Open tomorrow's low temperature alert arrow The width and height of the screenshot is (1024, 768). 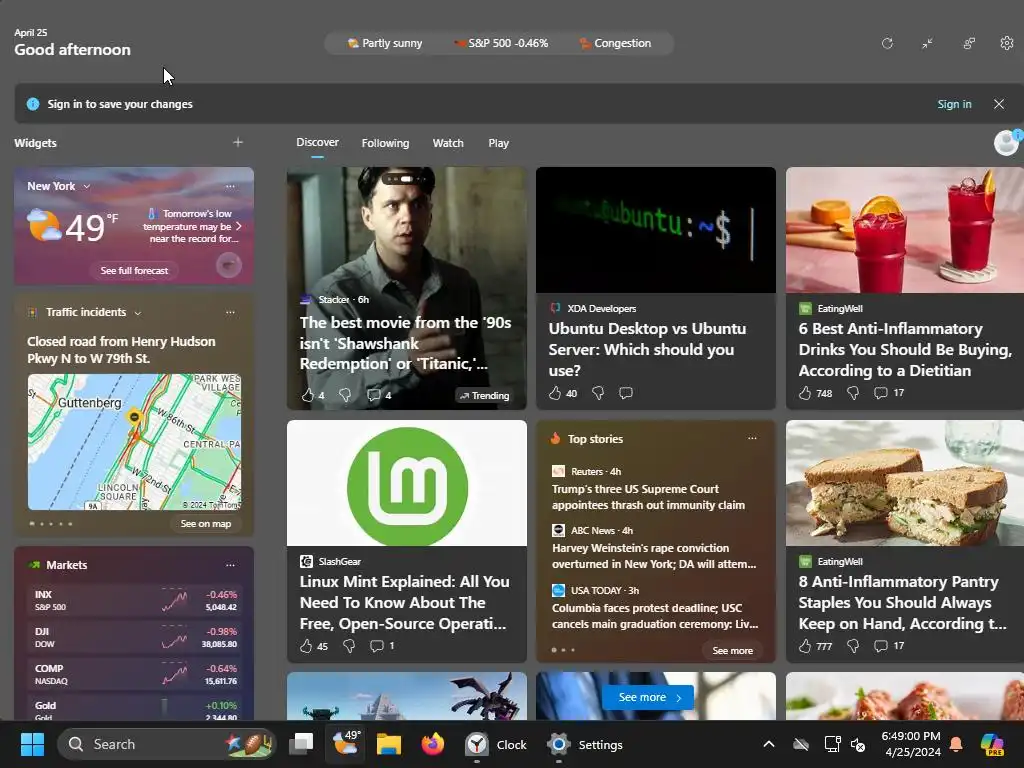tap(239, 226)
